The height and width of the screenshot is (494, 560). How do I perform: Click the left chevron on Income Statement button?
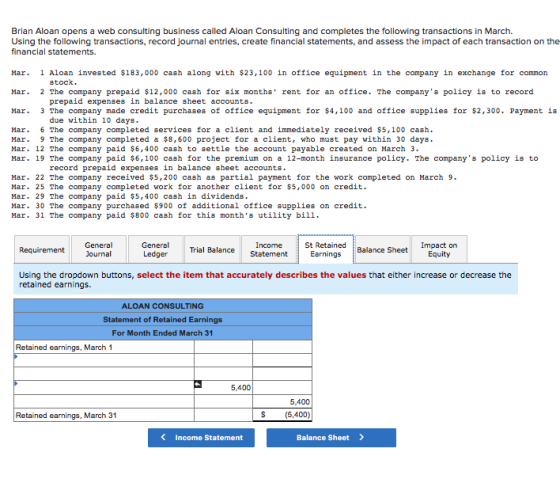tap(163, 437)
